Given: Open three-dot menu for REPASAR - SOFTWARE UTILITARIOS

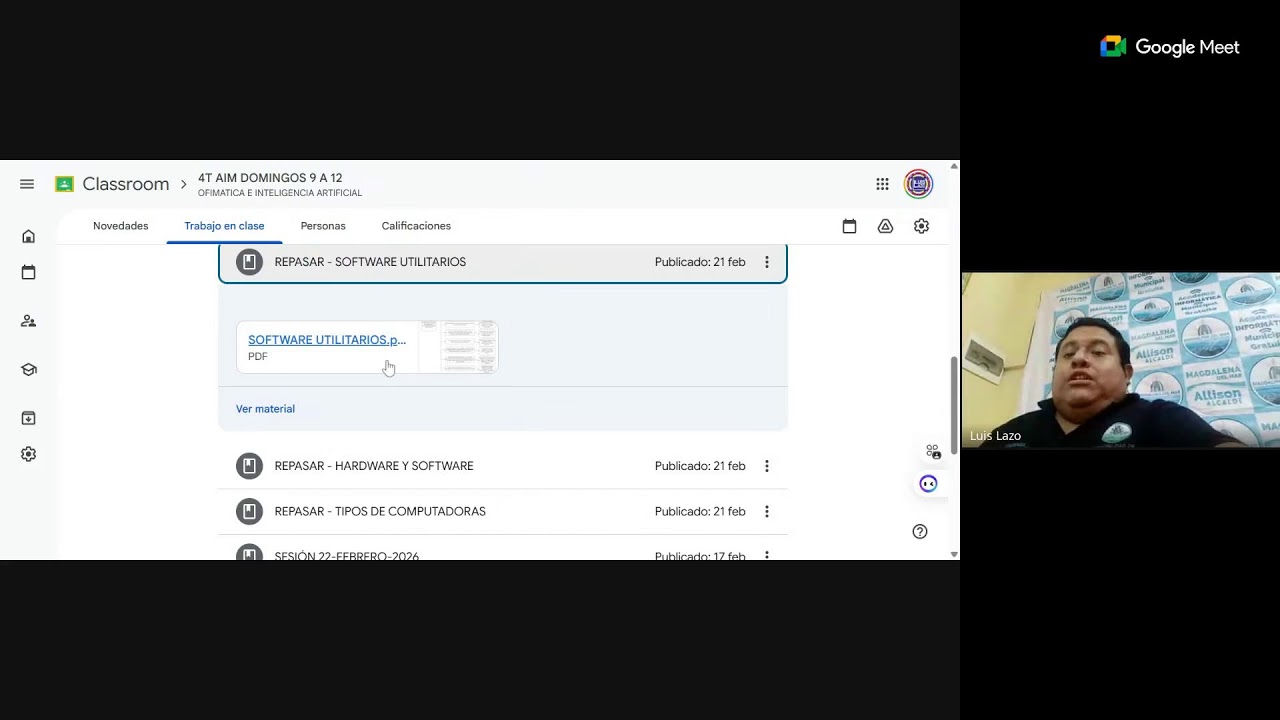Looking at the screenshot, I should click(x=767, y=262).
